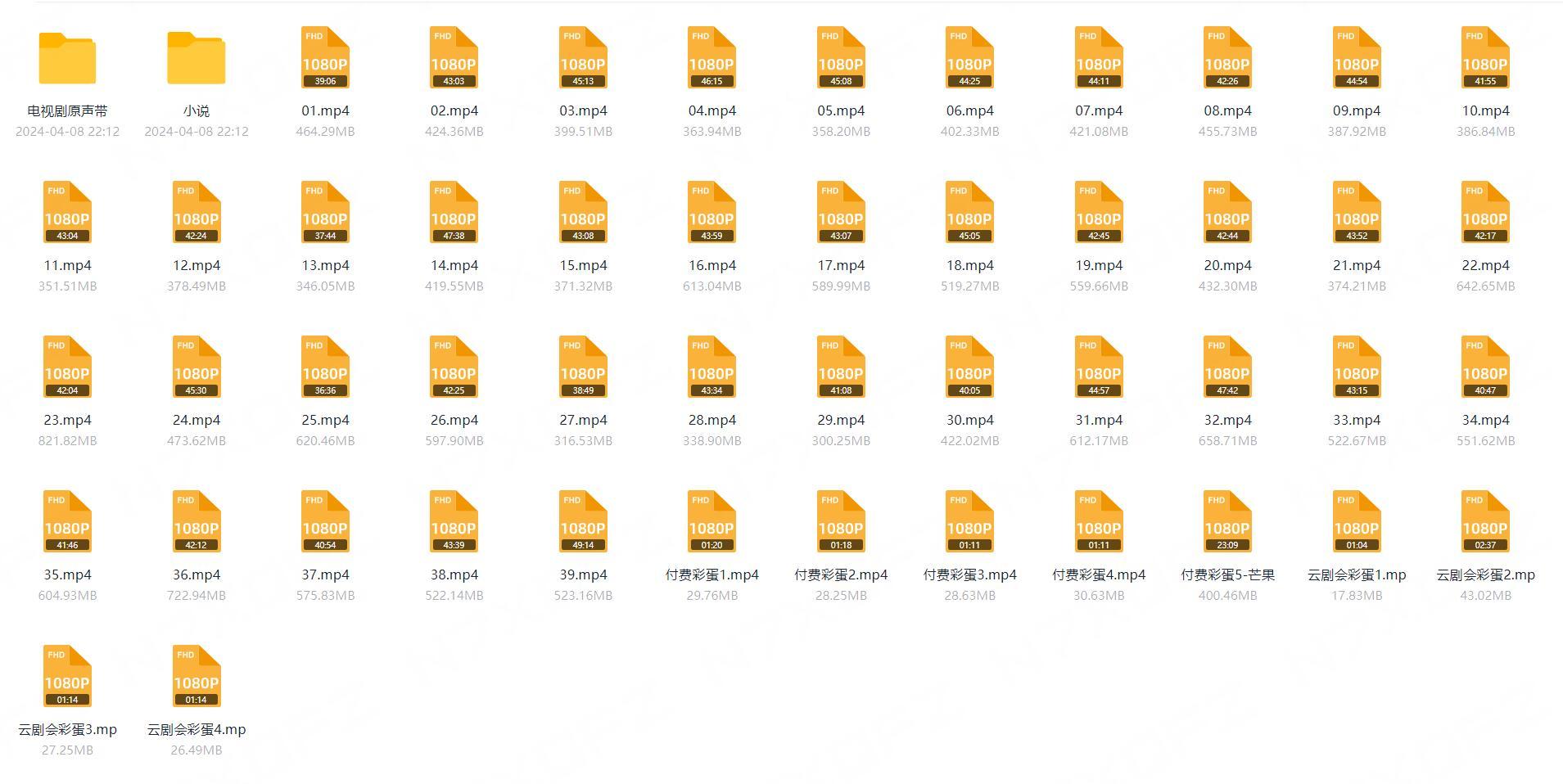Click the 云剧会彩蛋3.mp file name
This screenshot has width=1563, height=784.
click(68, 729)
